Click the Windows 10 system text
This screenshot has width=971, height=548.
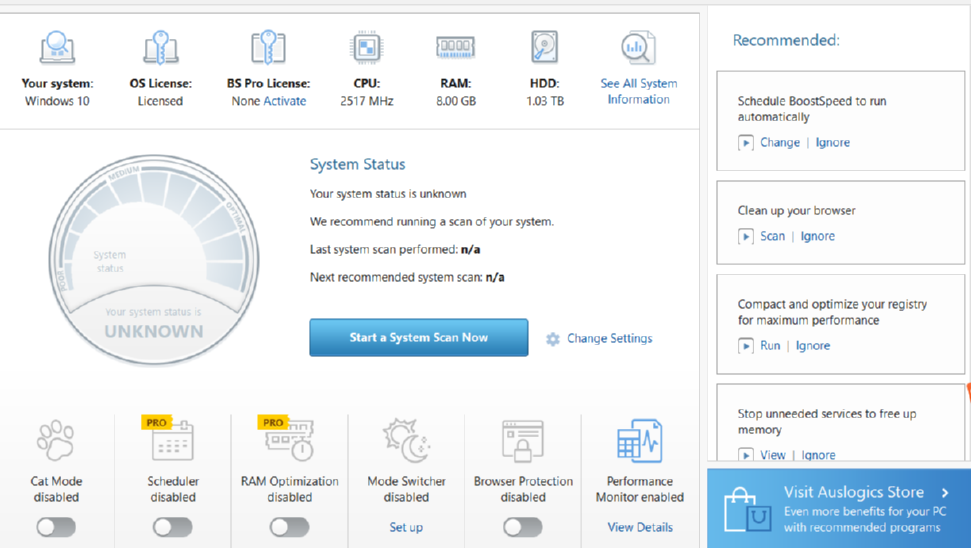(x=57, y=101)
